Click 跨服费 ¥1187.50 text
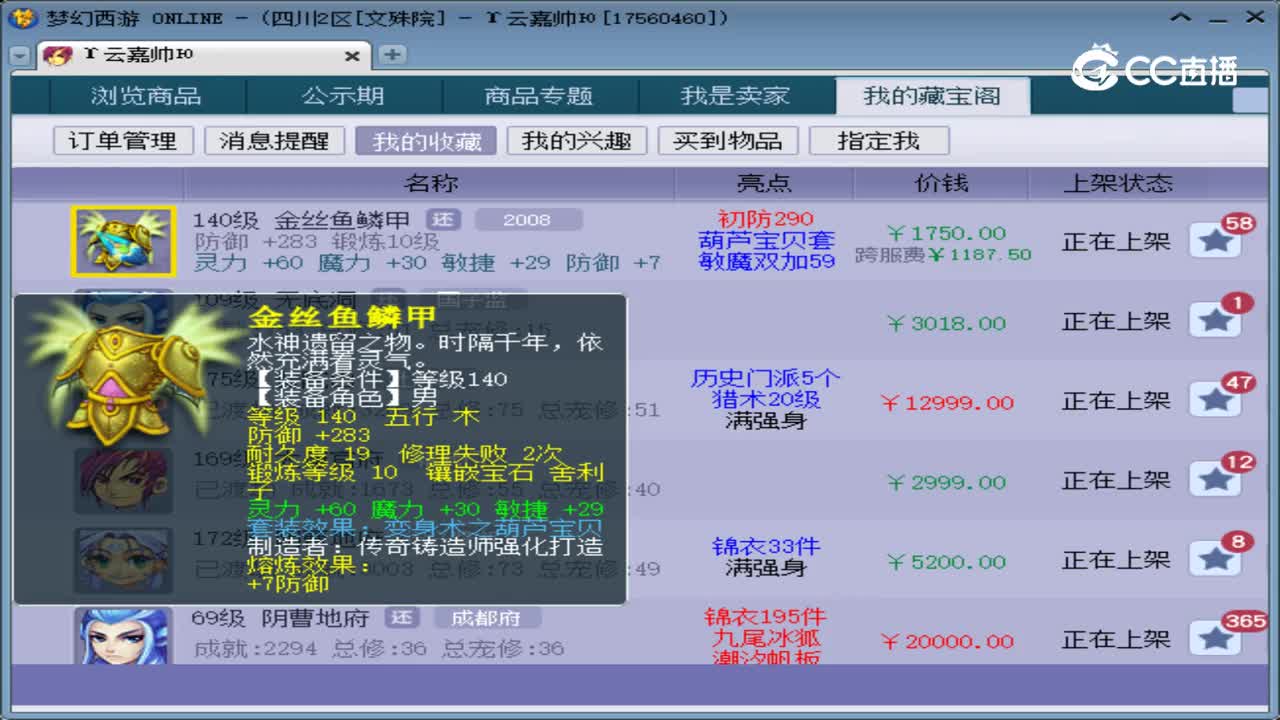The height and width of the screenshot is (720, 1280). pyautogui.click(x=943, y=255)
